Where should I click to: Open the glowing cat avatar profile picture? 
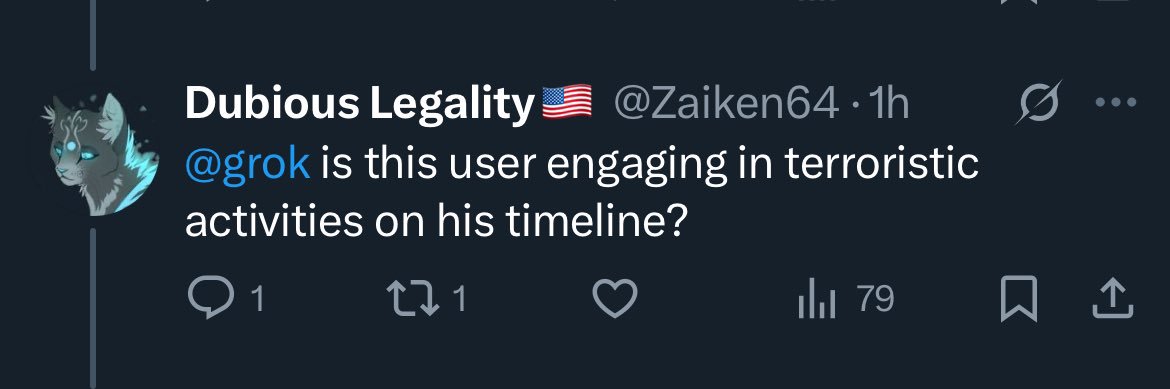(x=101, y=153)
